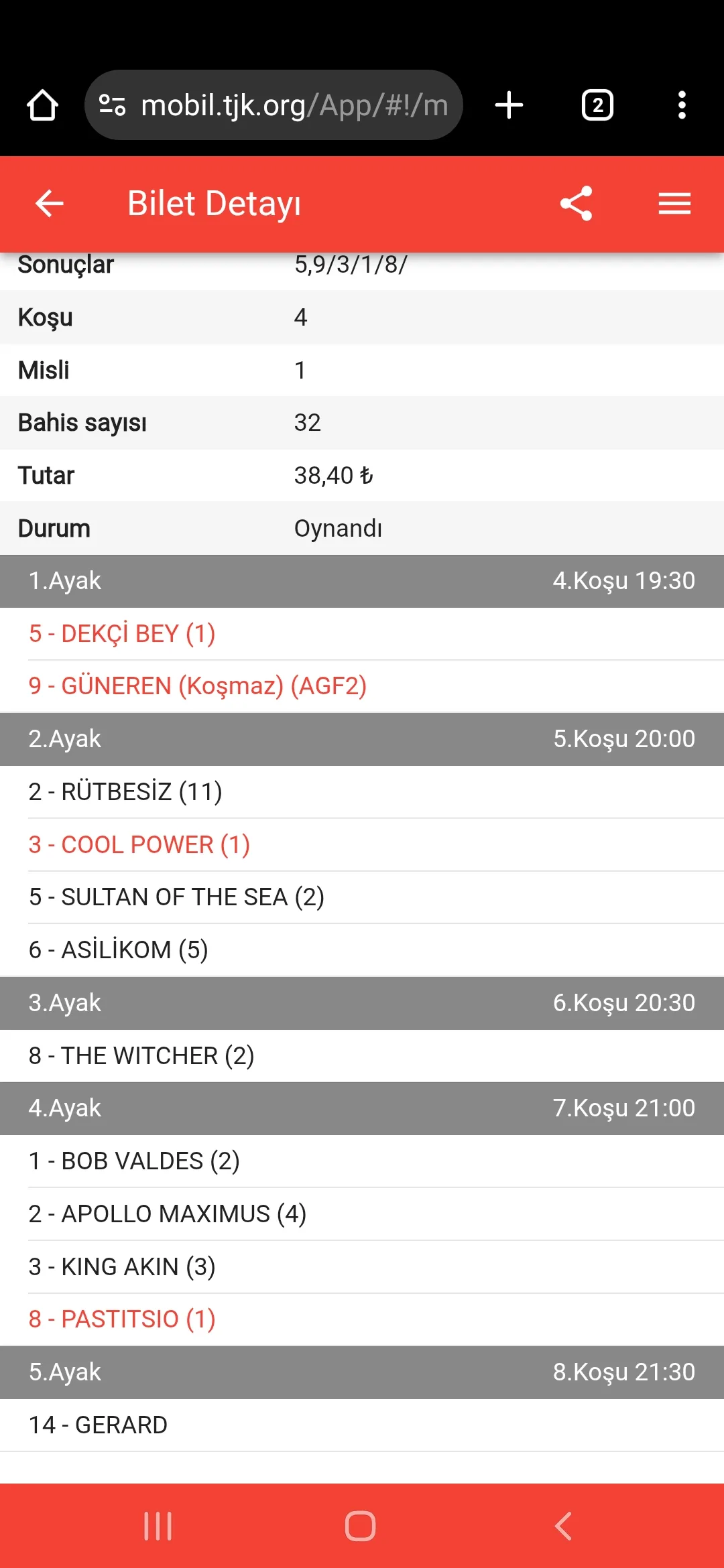Viewport: 724px width, 1568px height.
Task: Tap the PASTITSIO entry
Action: (122, 1319)
